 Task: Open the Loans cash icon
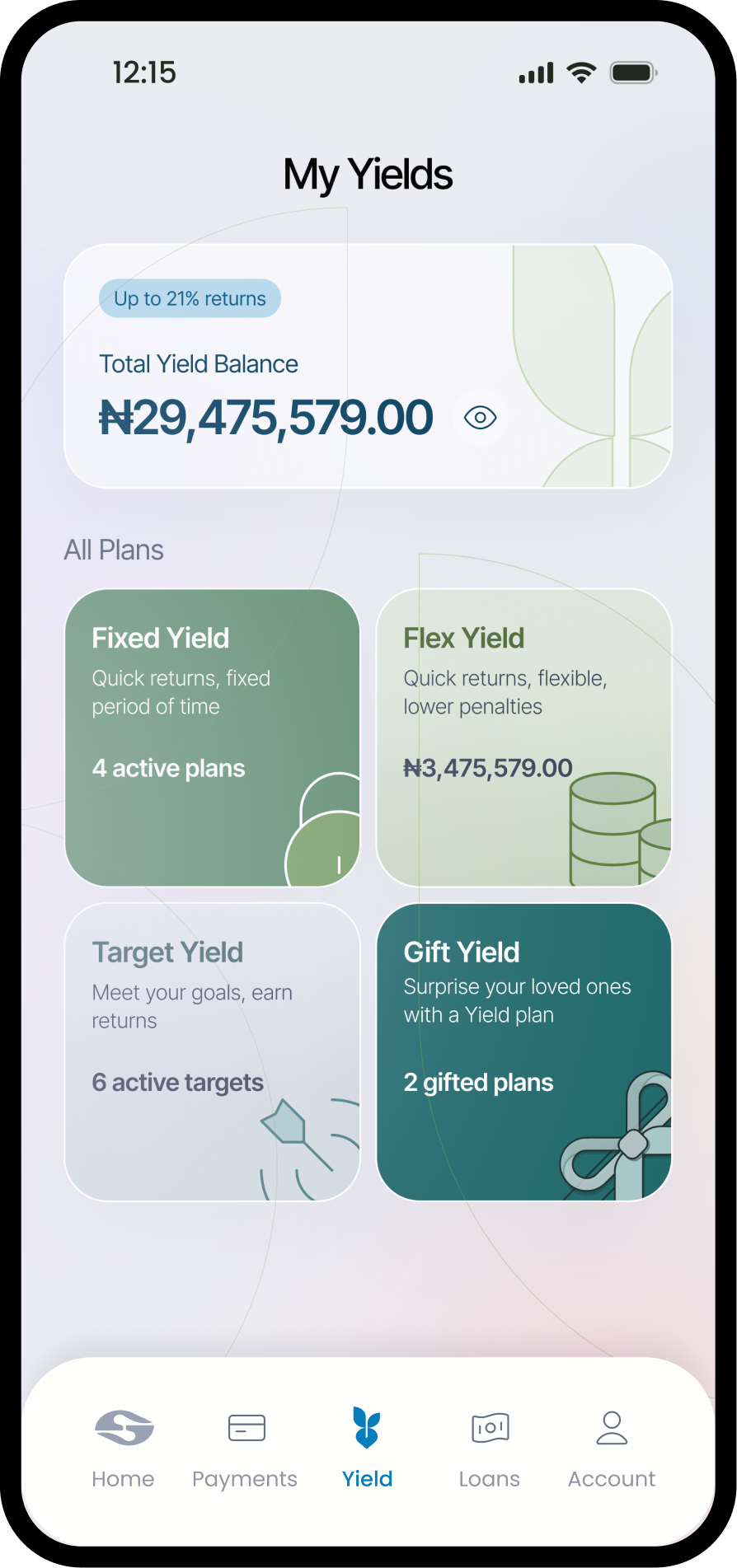click(490, 1427)
